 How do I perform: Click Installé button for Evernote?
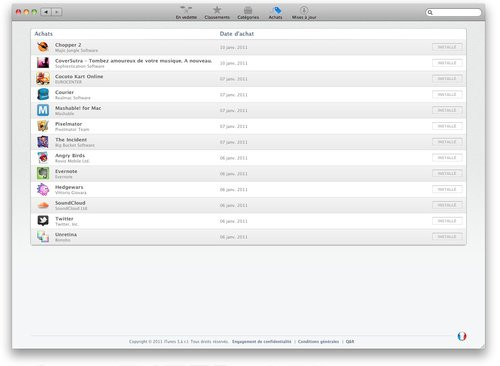tap(447, 174)
